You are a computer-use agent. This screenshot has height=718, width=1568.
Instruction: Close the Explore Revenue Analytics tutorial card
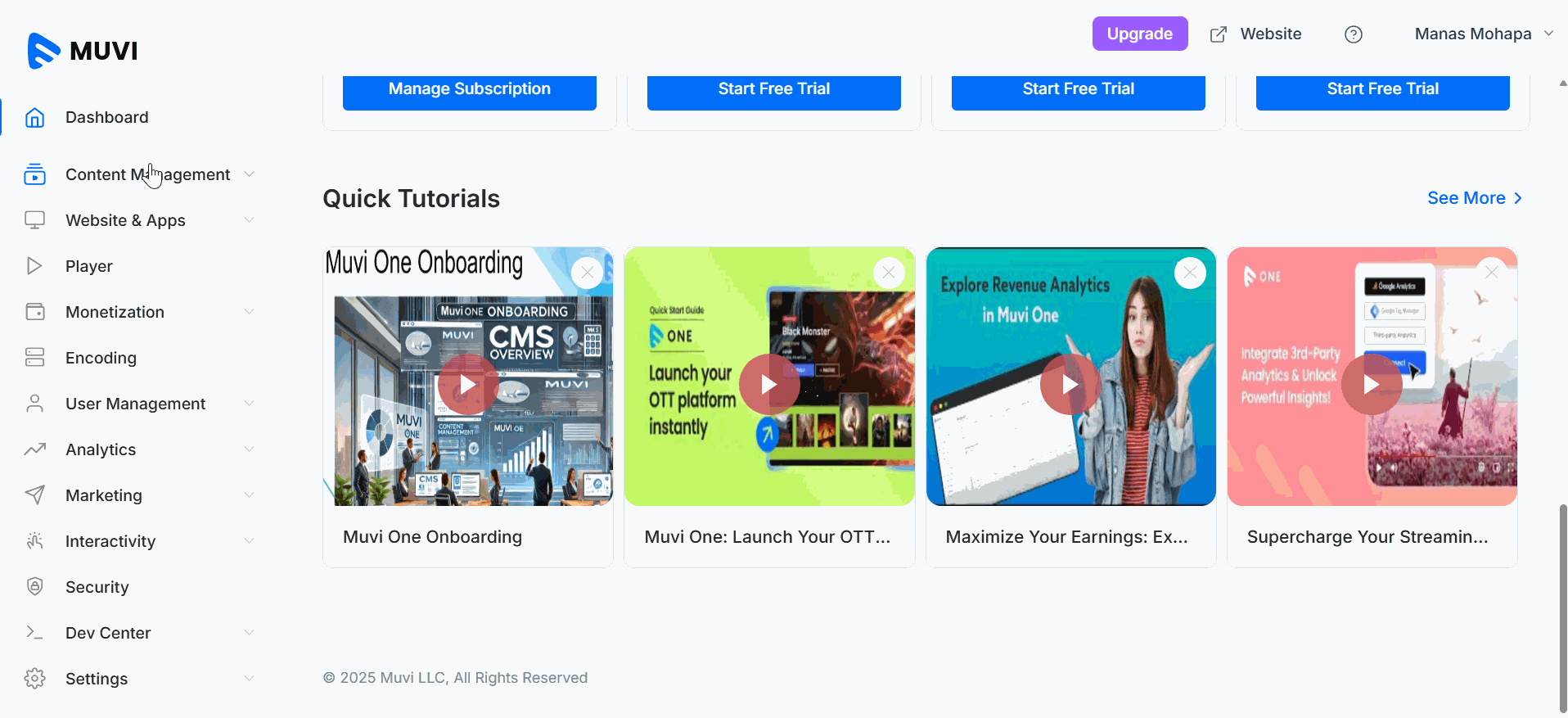click(1189, 273)
